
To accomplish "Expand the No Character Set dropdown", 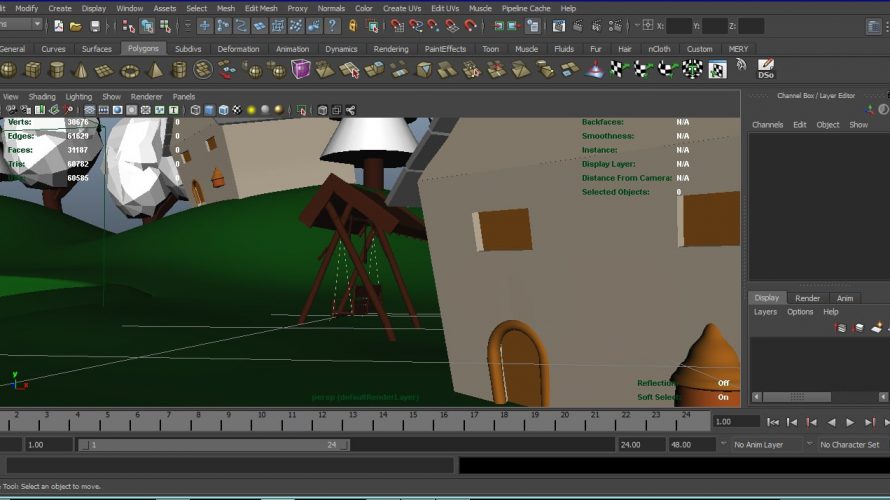I will coord(850,445).
